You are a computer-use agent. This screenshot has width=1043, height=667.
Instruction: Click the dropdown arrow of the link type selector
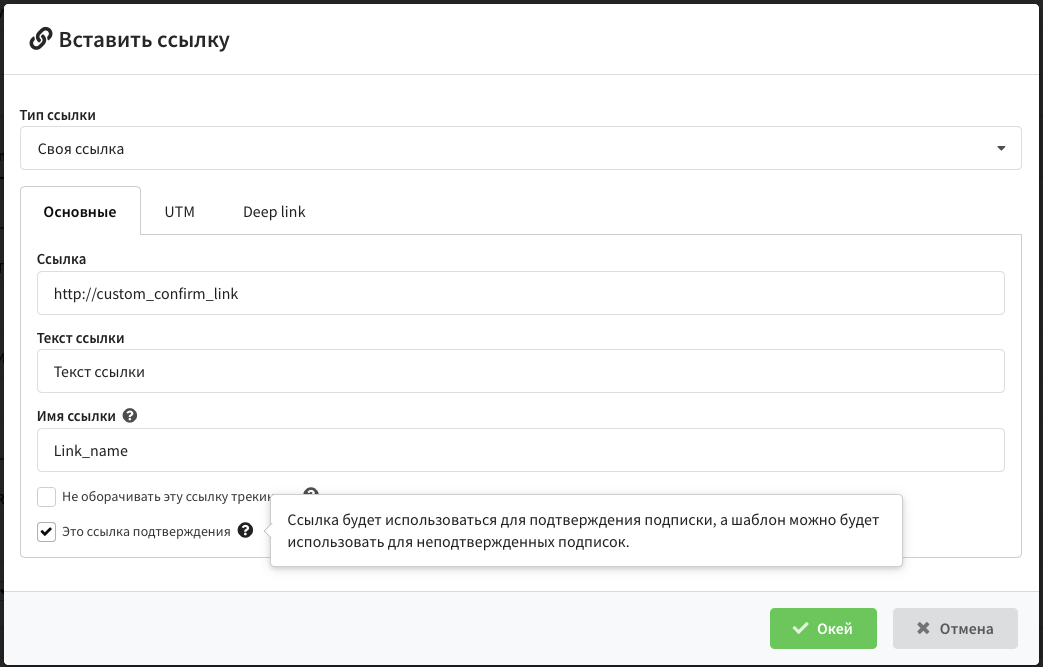click(1001, 149)
